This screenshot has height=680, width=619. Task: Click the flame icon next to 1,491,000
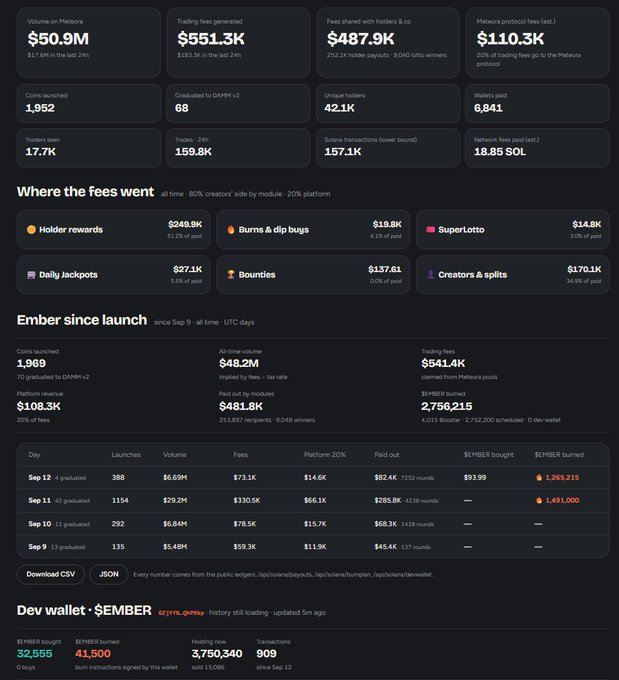pos(539,500)
